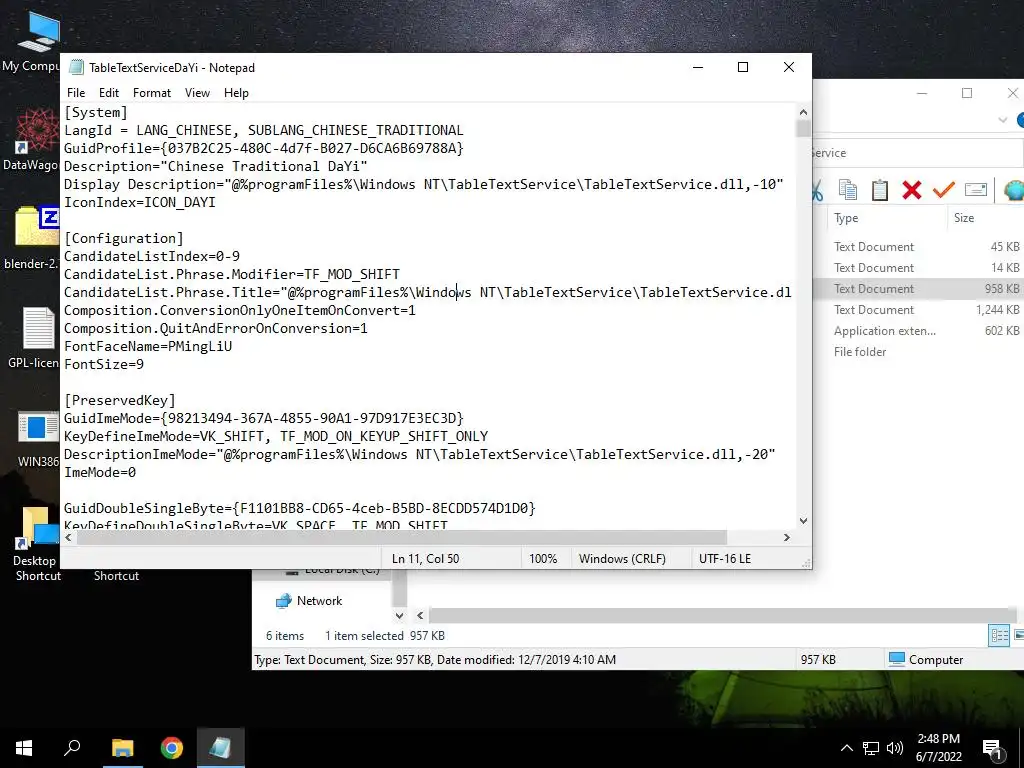This screenshot has width=1024, height=768.
Task: Expand the Explorer ribbon chevron
Action: pos(1002,120)
